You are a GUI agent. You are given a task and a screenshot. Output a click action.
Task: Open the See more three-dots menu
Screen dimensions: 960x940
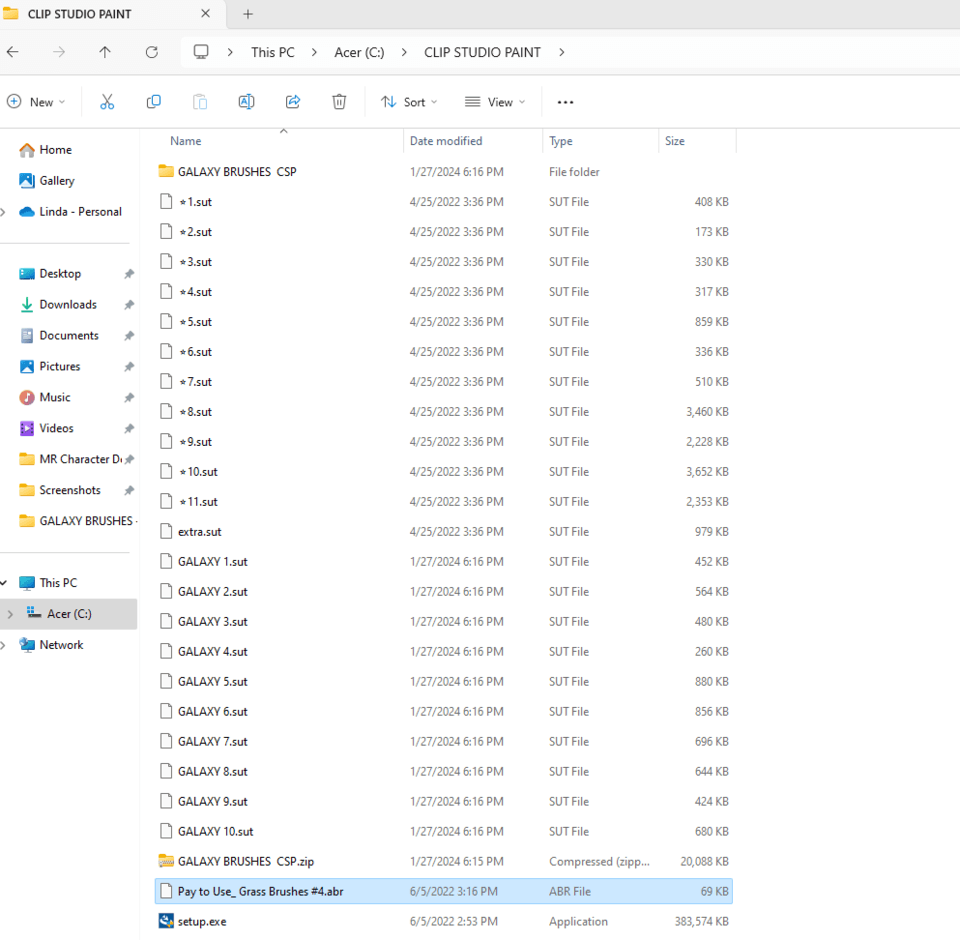click(x=565, y=102)
